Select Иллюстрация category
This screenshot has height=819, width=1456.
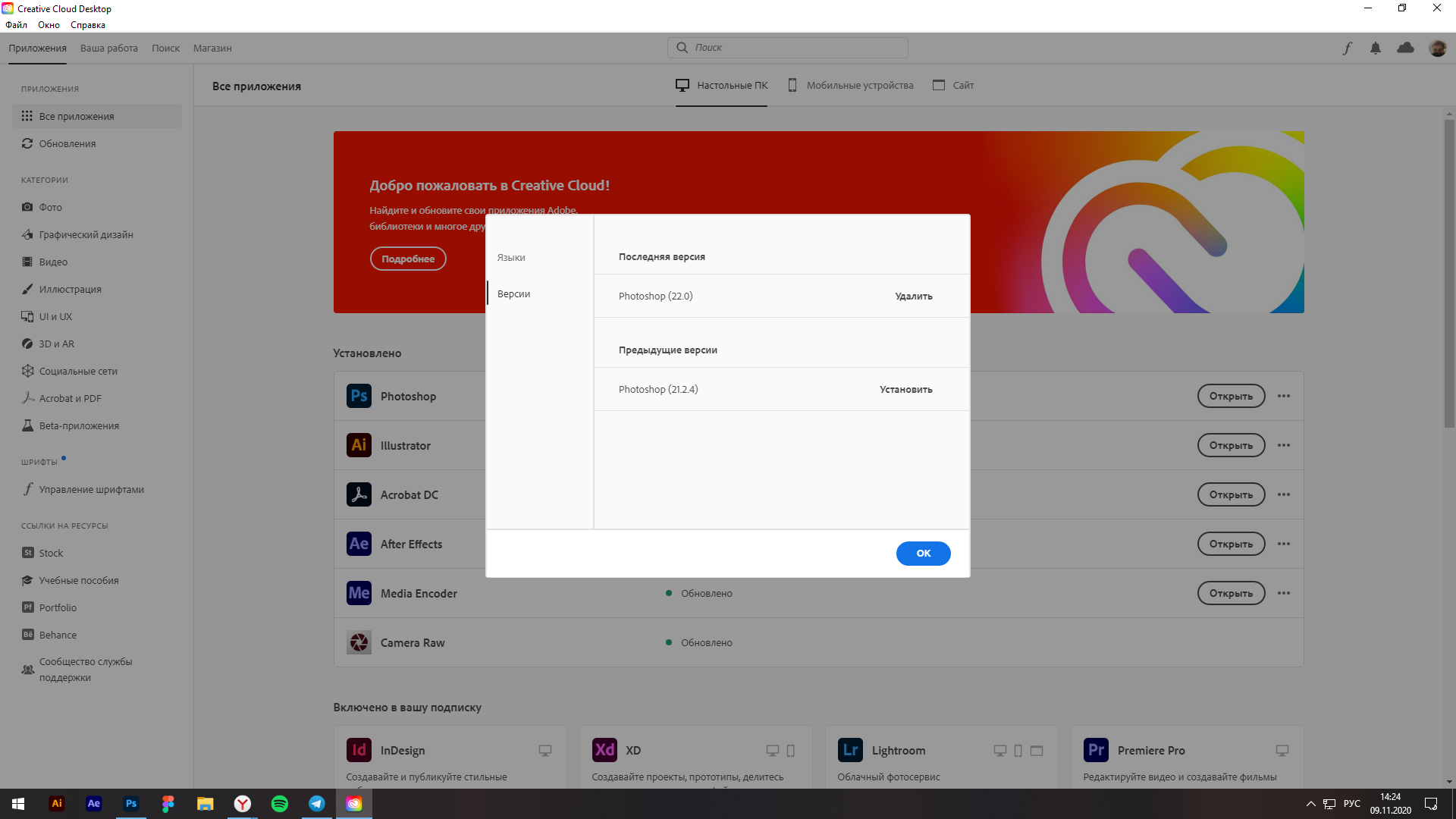click(x=97, y=289)
